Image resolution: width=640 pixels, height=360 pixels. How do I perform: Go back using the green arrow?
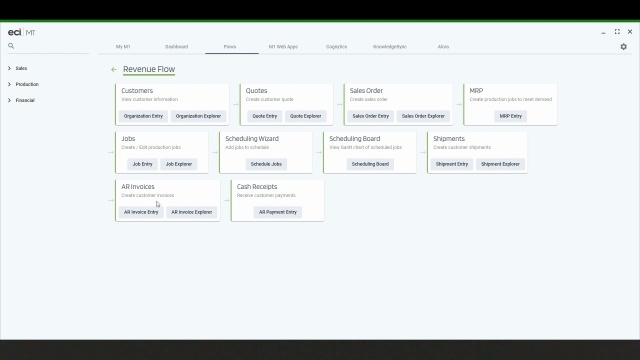click(114, 70)
